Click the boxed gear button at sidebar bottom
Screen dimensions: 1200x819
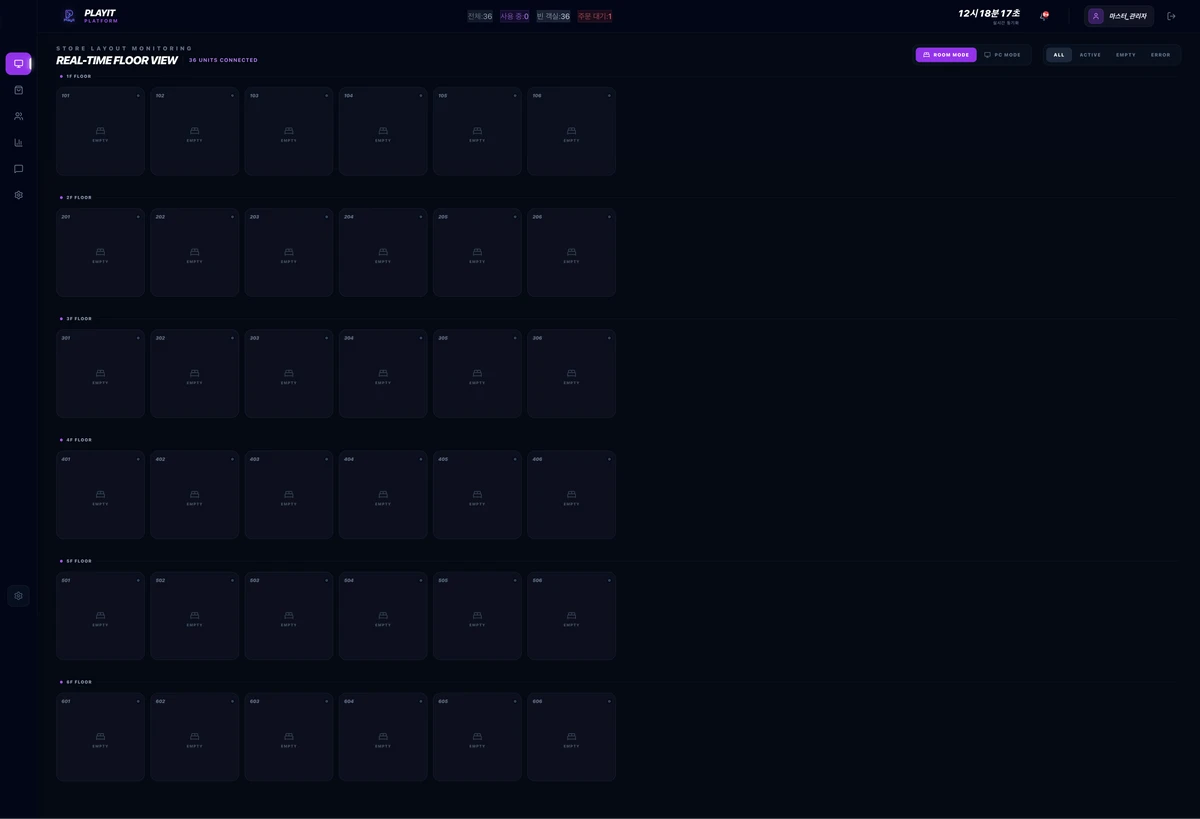coord(18,596)
